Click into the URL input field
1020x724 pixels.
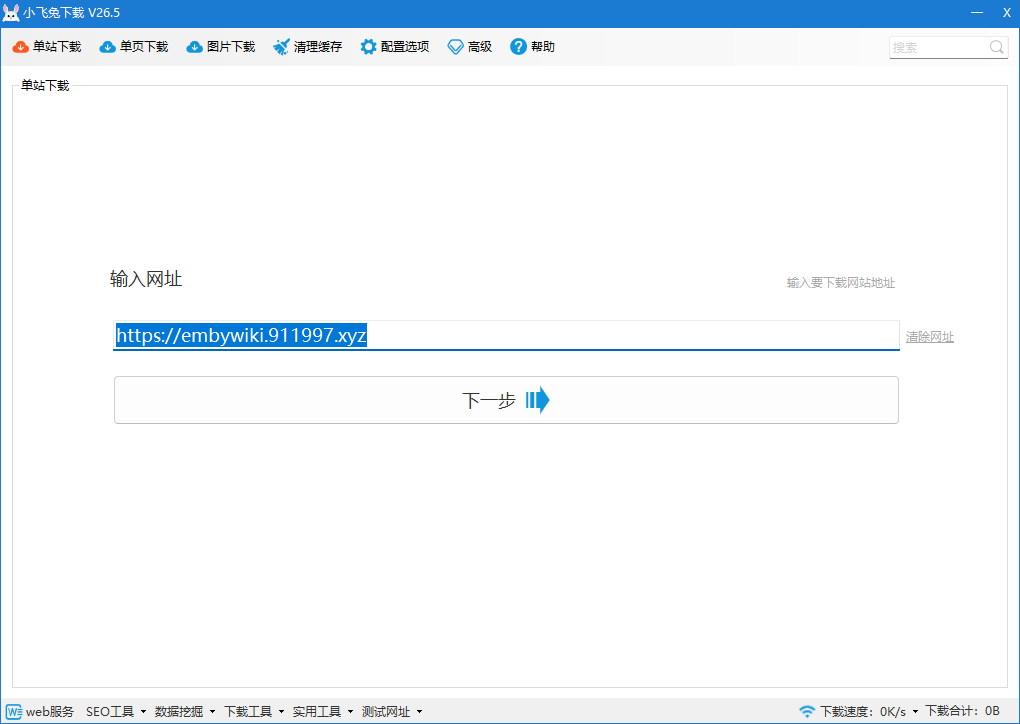click(506, 336)
